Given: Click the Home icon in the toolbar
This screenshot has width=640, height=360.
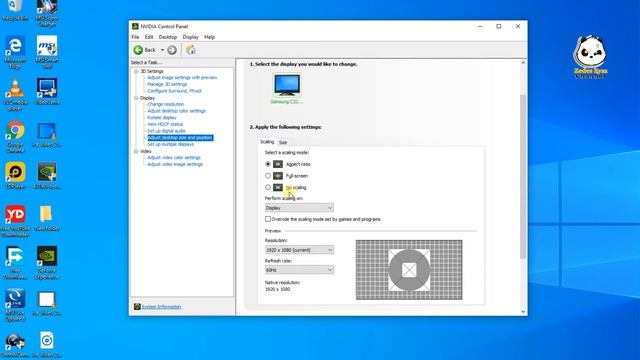Looking at the screenshot, I should (x=191, y=50).
